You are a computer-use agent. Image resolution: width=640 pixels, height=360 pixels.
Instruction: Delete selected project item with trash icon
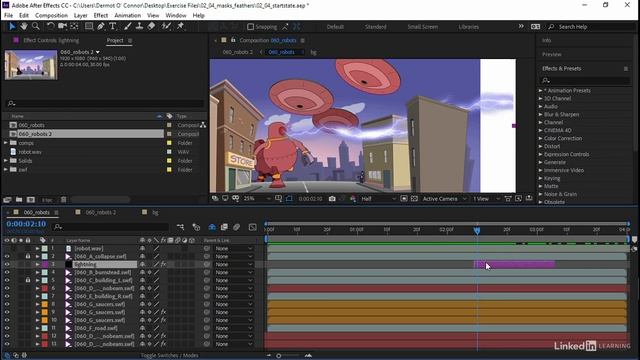(63, 200)
